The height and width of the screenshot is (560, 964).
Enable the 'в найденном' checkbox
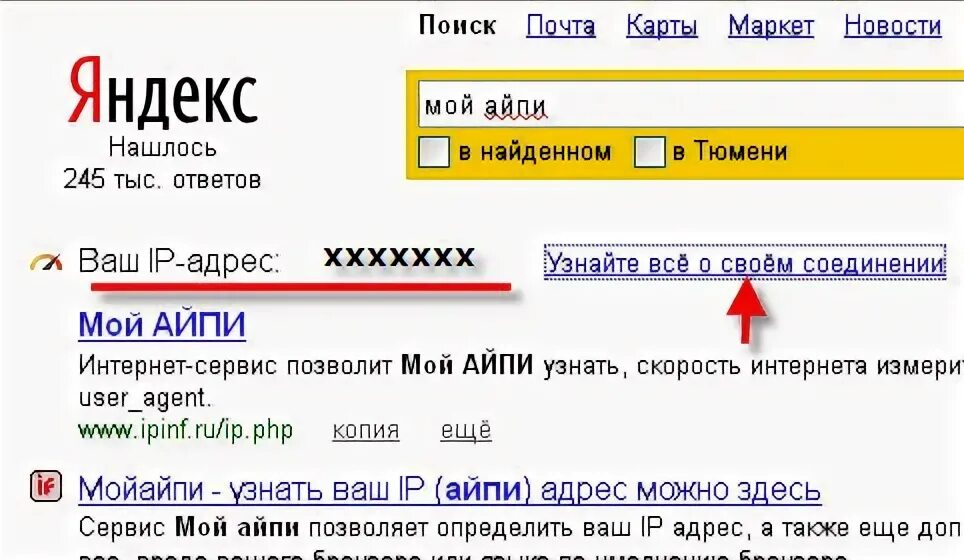pyautogui.click(x=434, y=152)
